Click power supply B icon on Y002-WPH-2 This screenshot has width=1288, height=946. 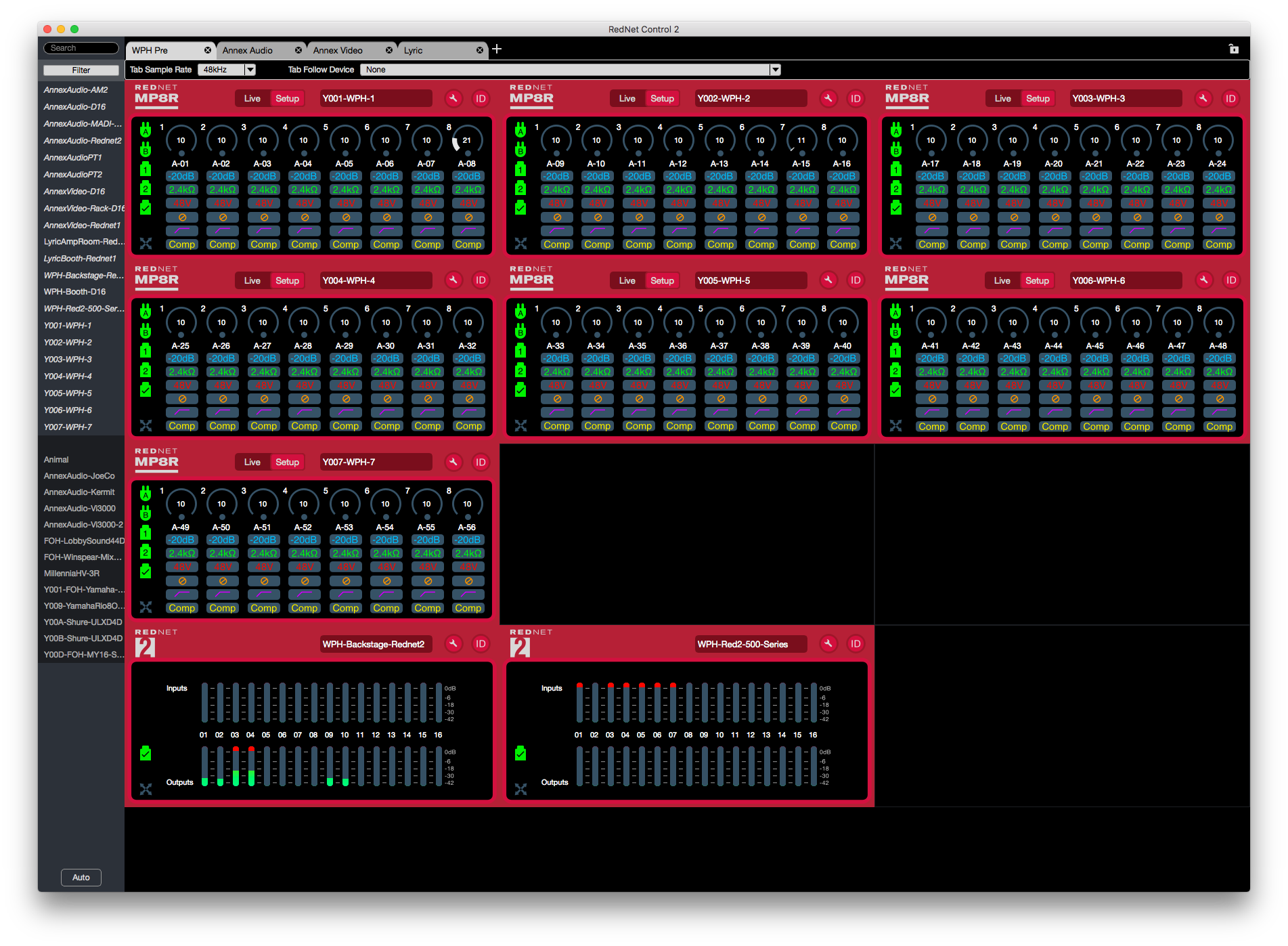[520, 149]
